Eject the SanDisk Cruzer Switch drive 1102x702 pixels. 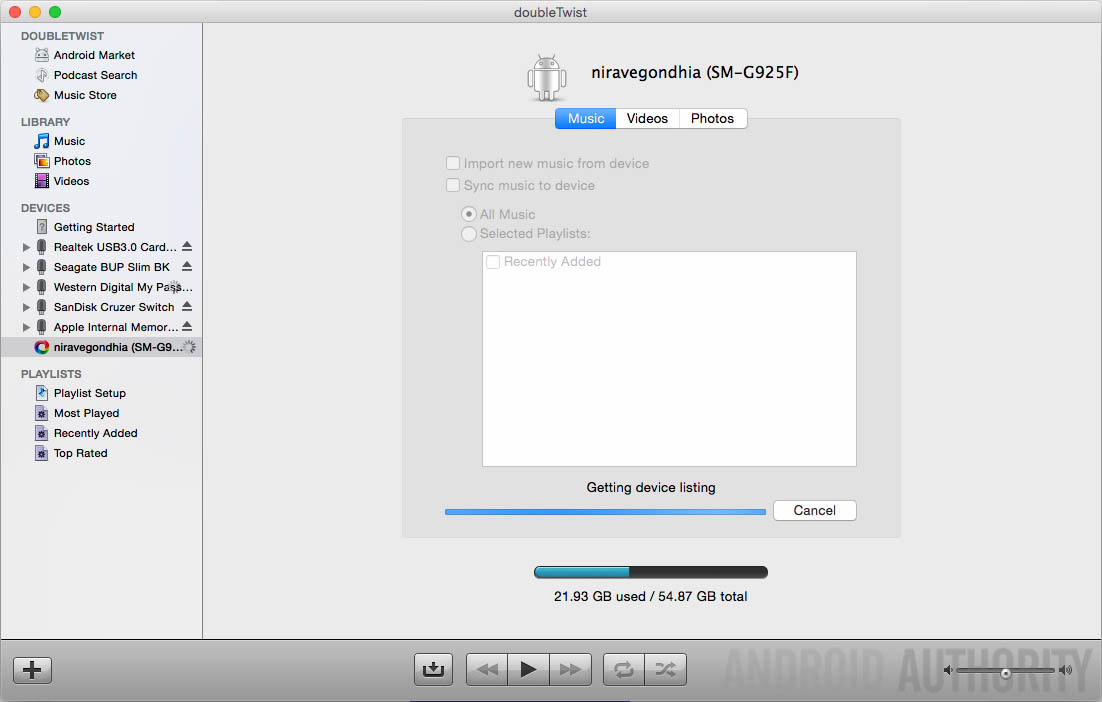tap(187, 306)
